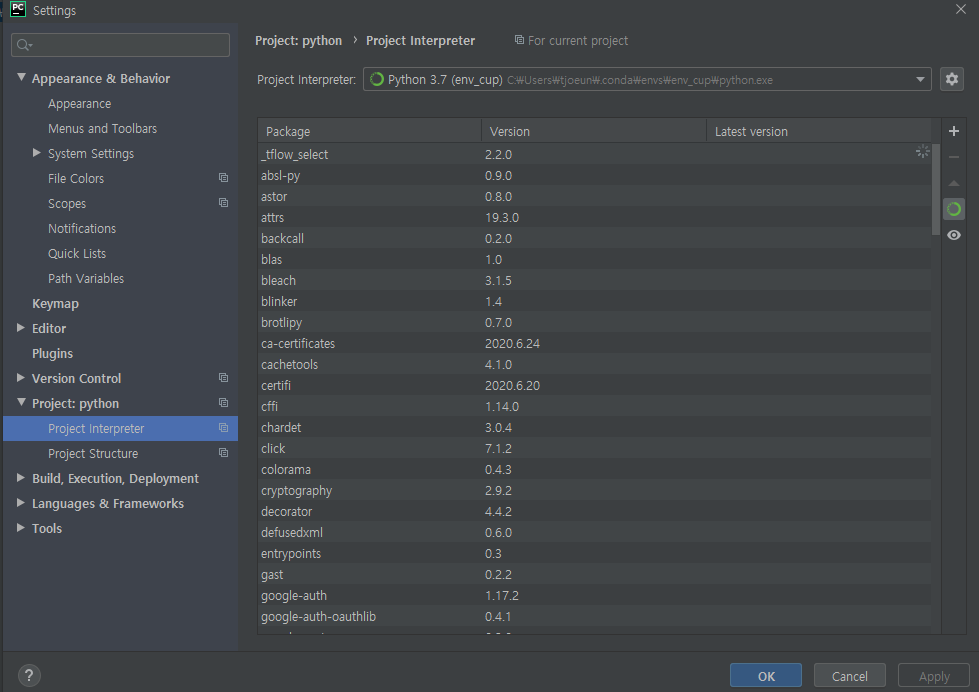Select the attrs package row
This screenshot has width=979, height=692.
[594, 217]
